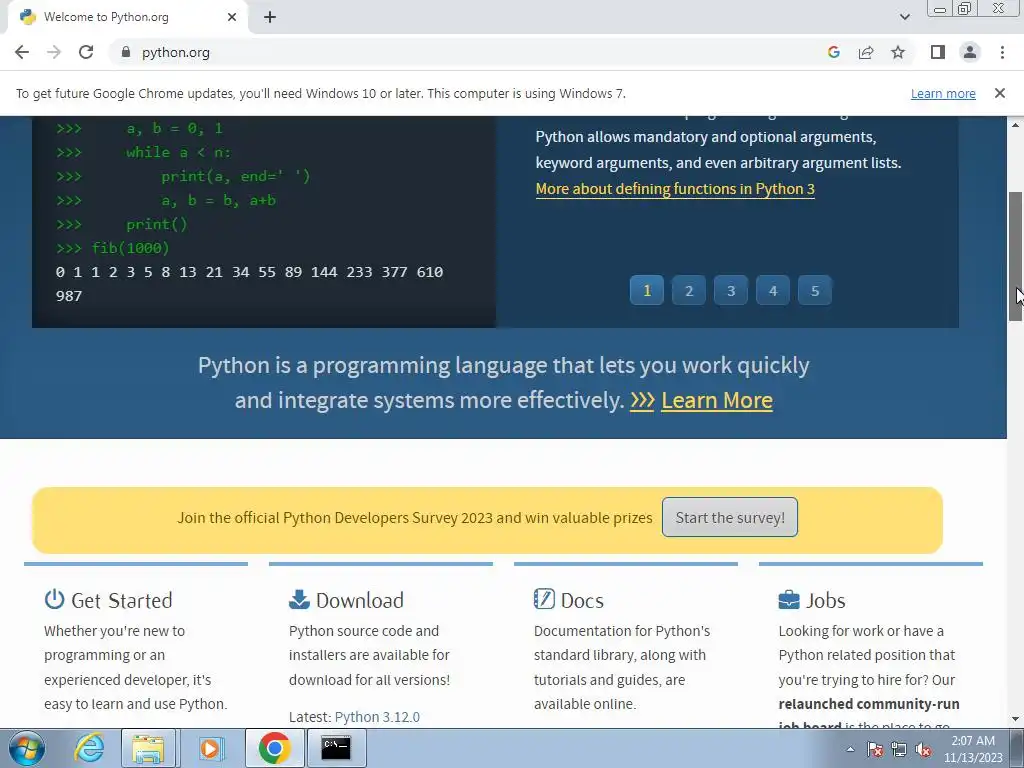Open the Python 3.12.0 latest link
This screenshot has width=1024, height=768.
click(x=377, y=717)
